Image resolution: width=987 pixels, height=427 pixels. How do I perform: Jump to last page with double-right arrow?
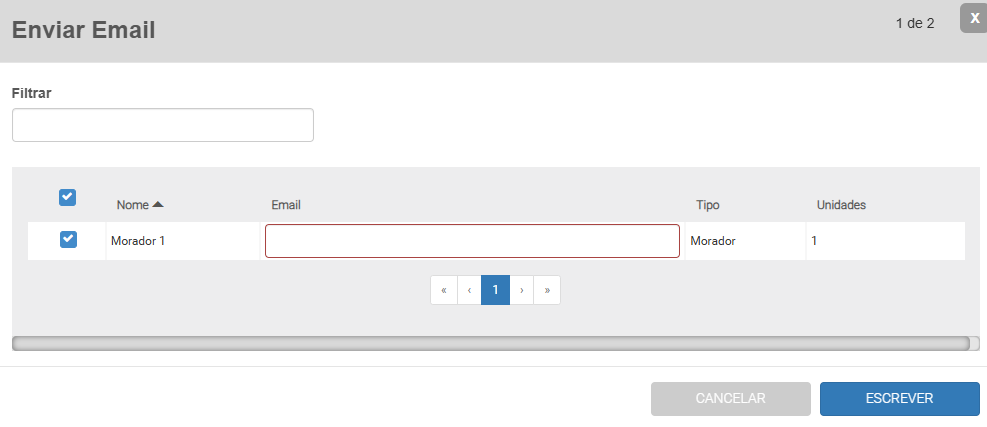(x=547, y=290)
